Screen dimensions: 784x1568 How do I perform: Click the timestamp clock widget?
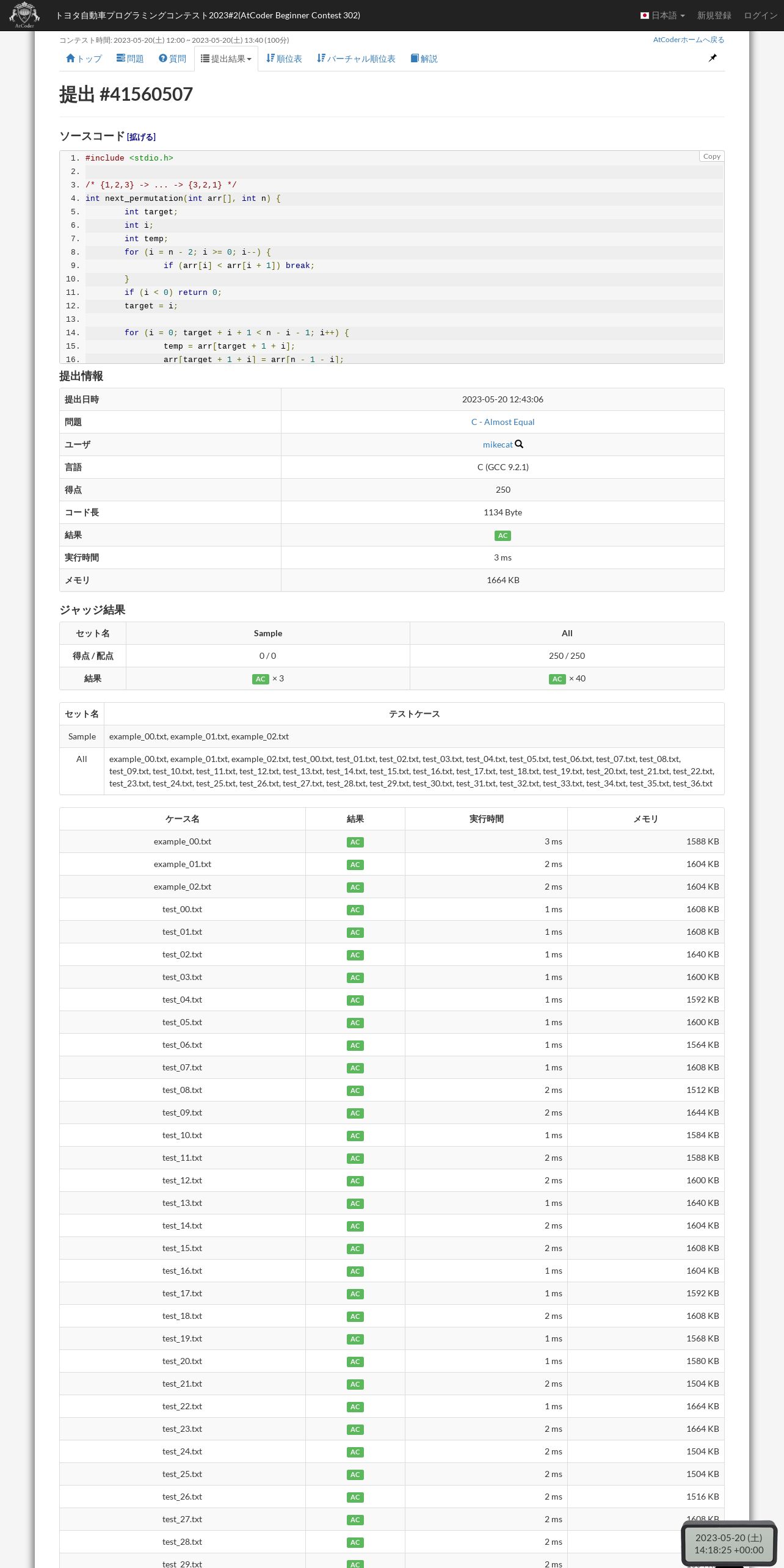(x=729, y=1544)
